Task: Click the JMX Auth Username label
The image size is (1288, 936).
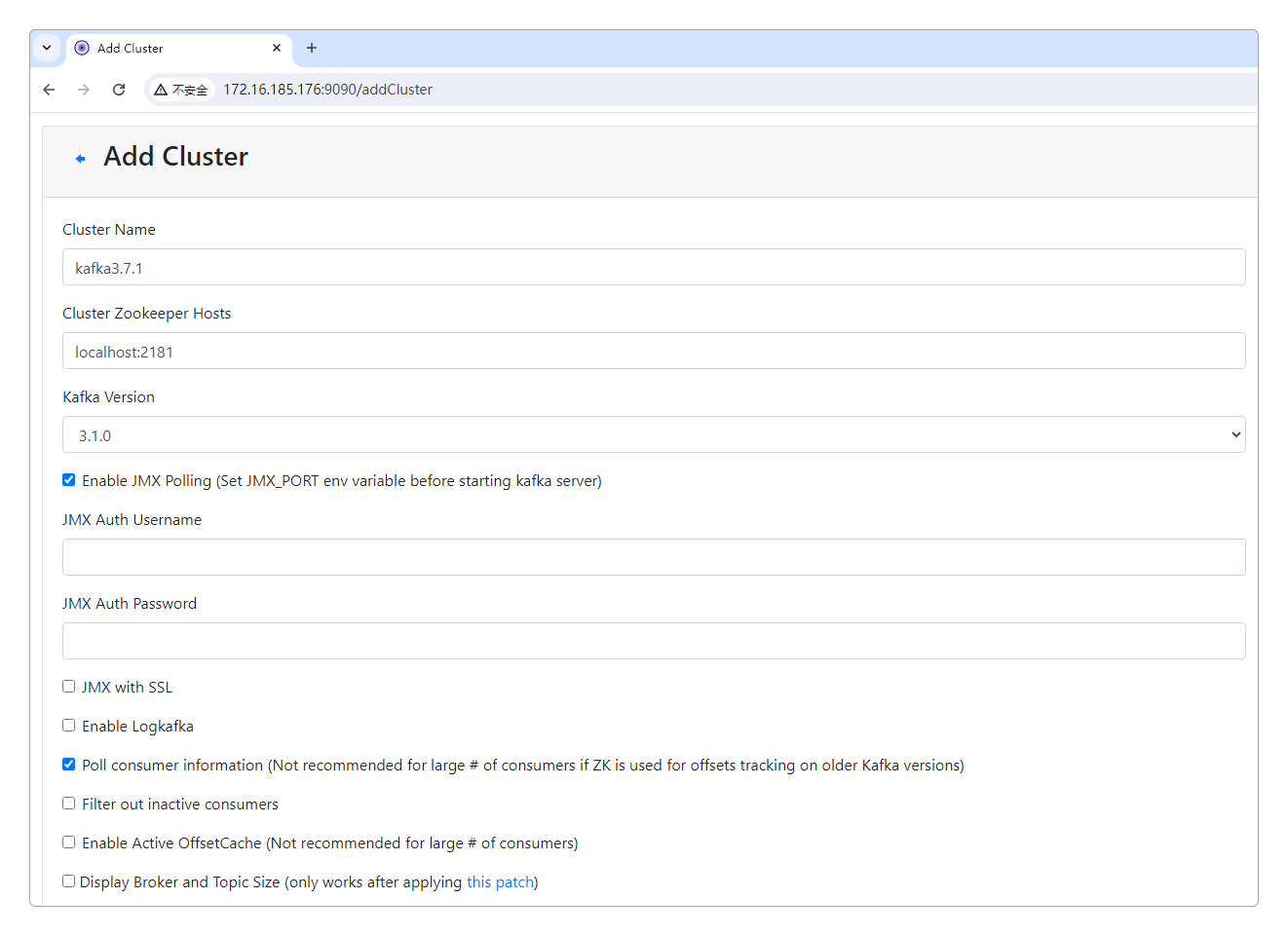Action: click(133, 520)
